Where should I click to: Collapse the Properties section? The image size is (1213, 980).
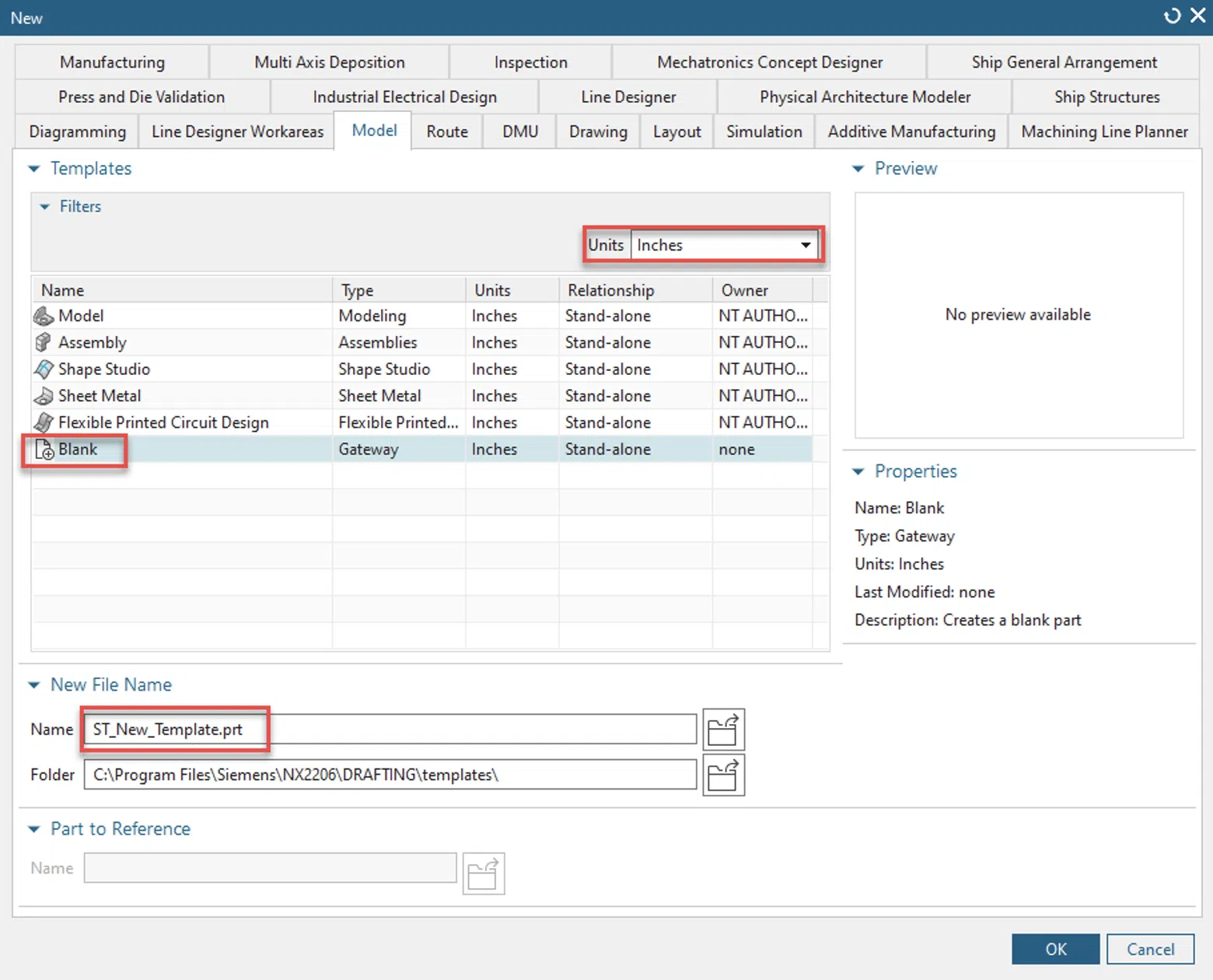coord(858,471)
